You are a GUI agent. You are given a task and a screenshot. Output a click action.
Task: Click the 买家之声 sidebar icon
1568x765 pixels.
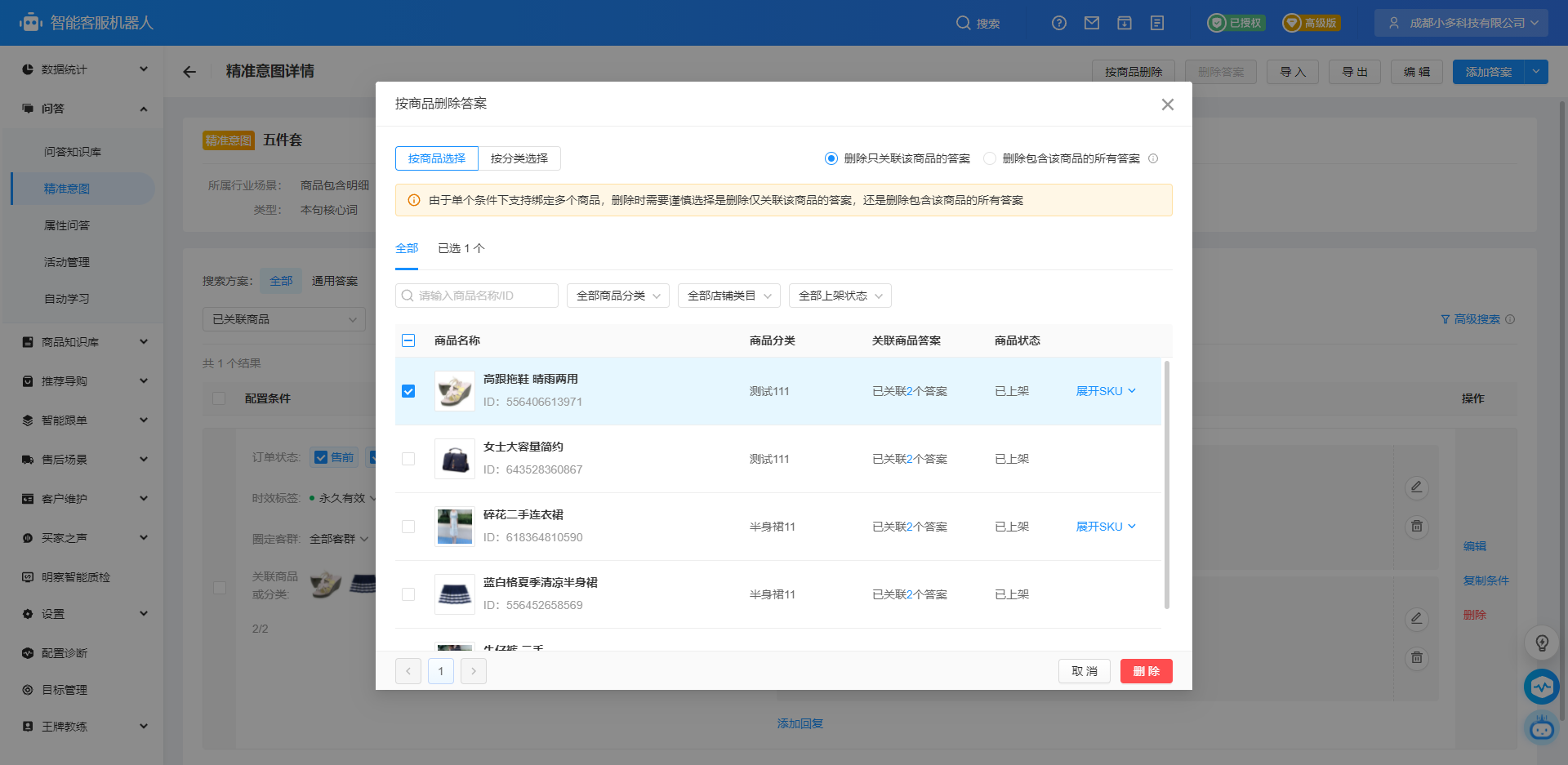click(x=28, y=538)
